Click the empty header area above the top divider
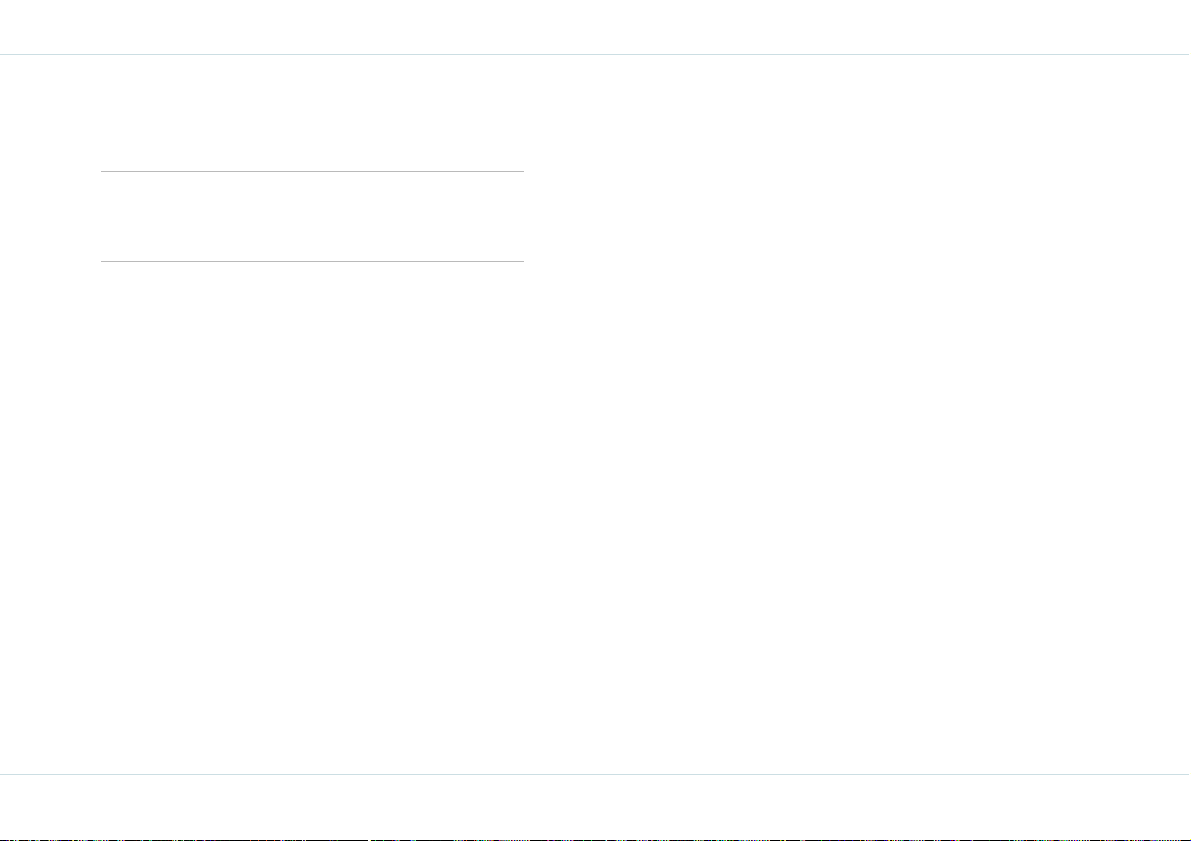Image resolution: width=1191 pixels, height=841 pixels. click(596, 27)
